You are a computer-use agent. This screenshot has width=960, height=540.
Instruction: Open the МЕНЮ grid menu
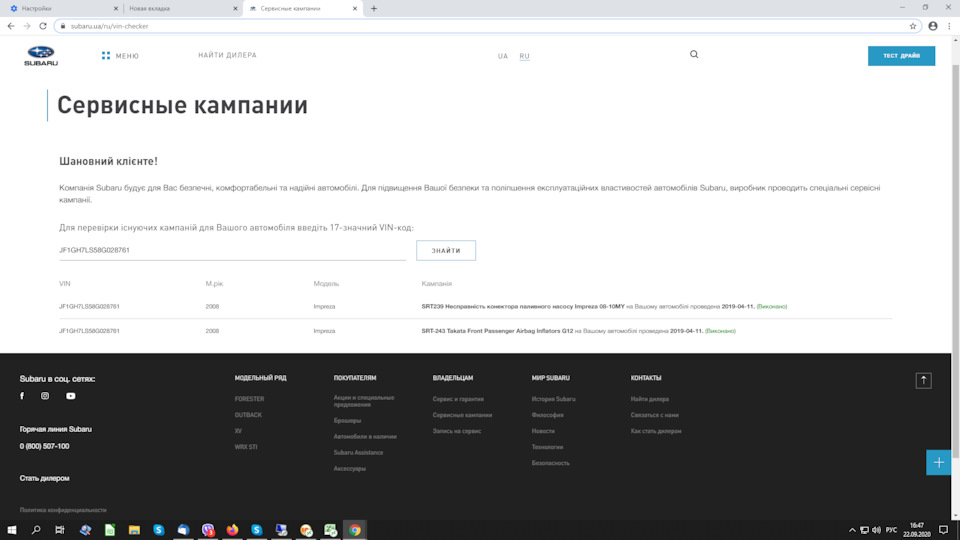pos(120,56)
